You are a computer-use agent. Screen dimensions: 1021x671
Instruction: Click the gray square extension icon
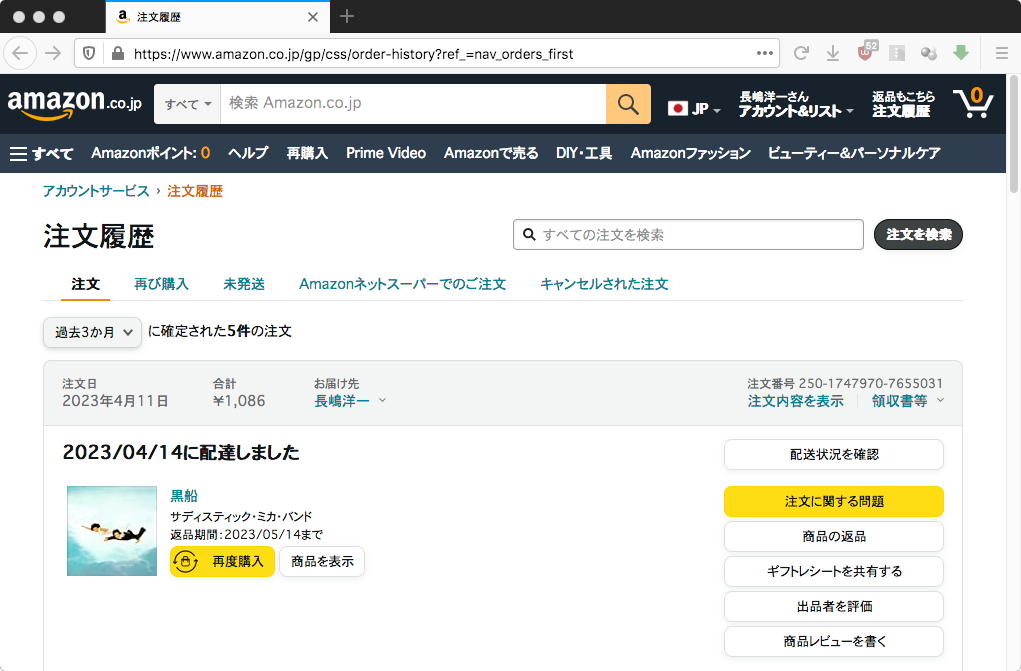click(897, 53)
